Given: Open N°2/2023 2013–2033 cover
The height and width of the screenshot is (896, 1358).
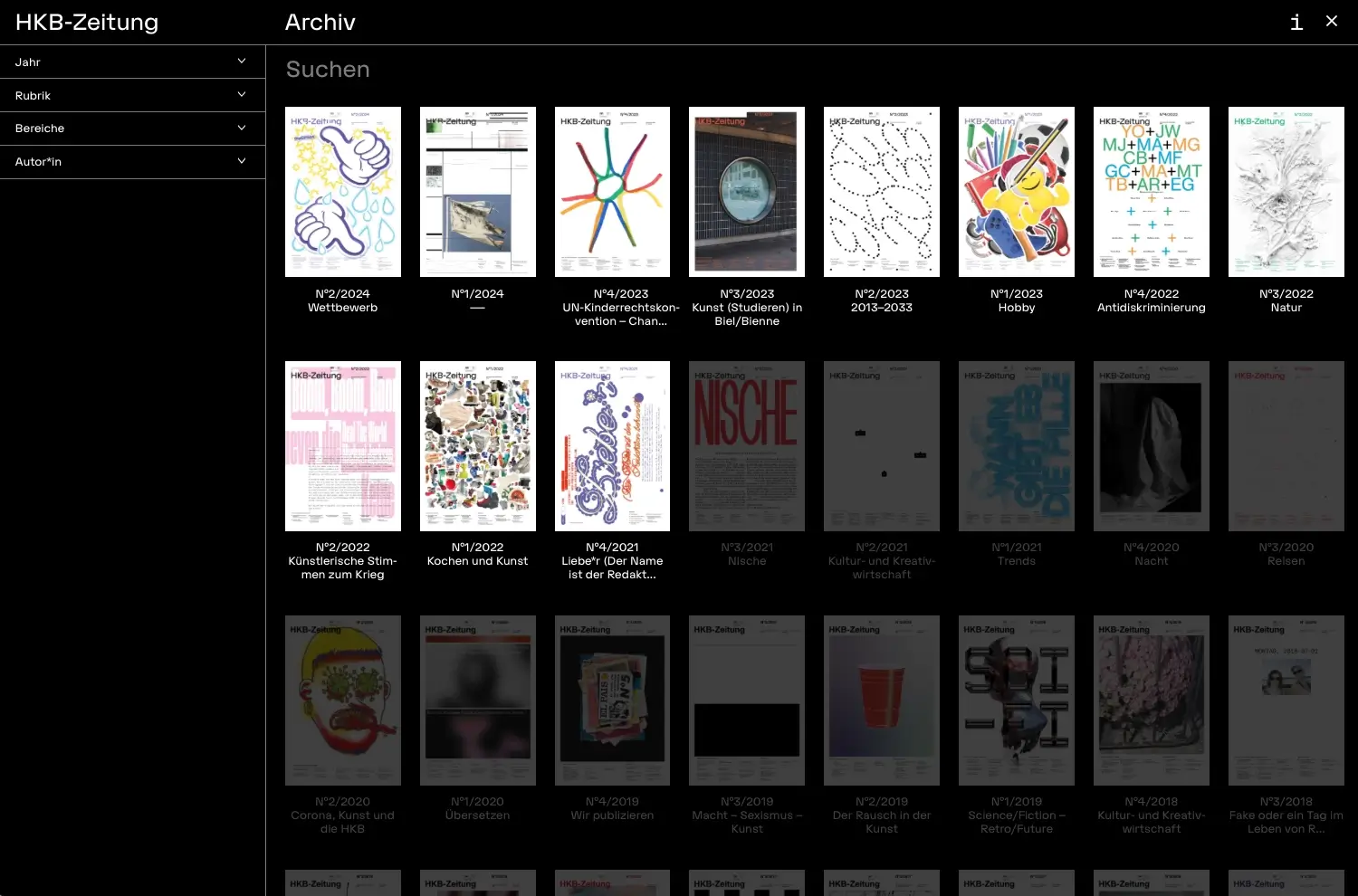Looking at the screenshot, I should click(882, 192).
